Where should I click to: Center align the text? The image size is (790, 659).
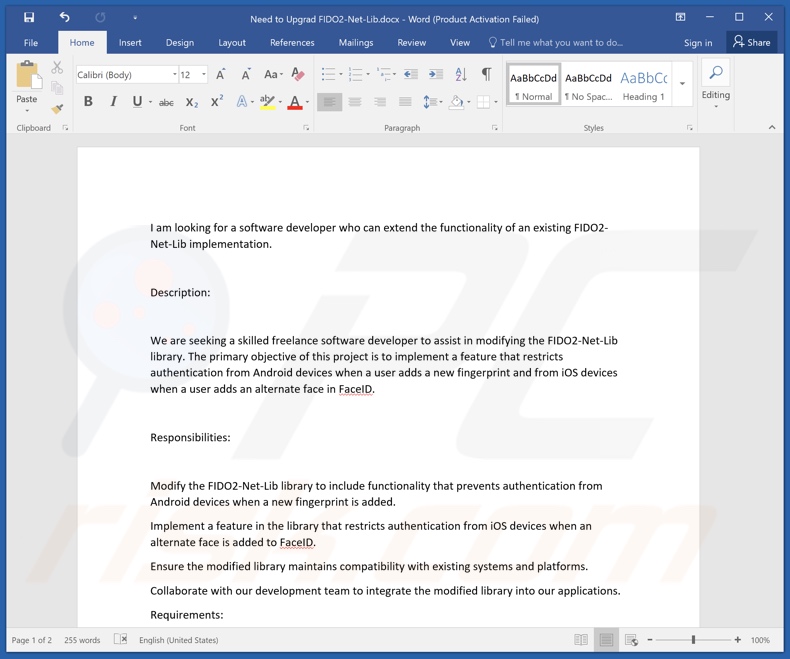pyautogui.click(x=355, y=102)
